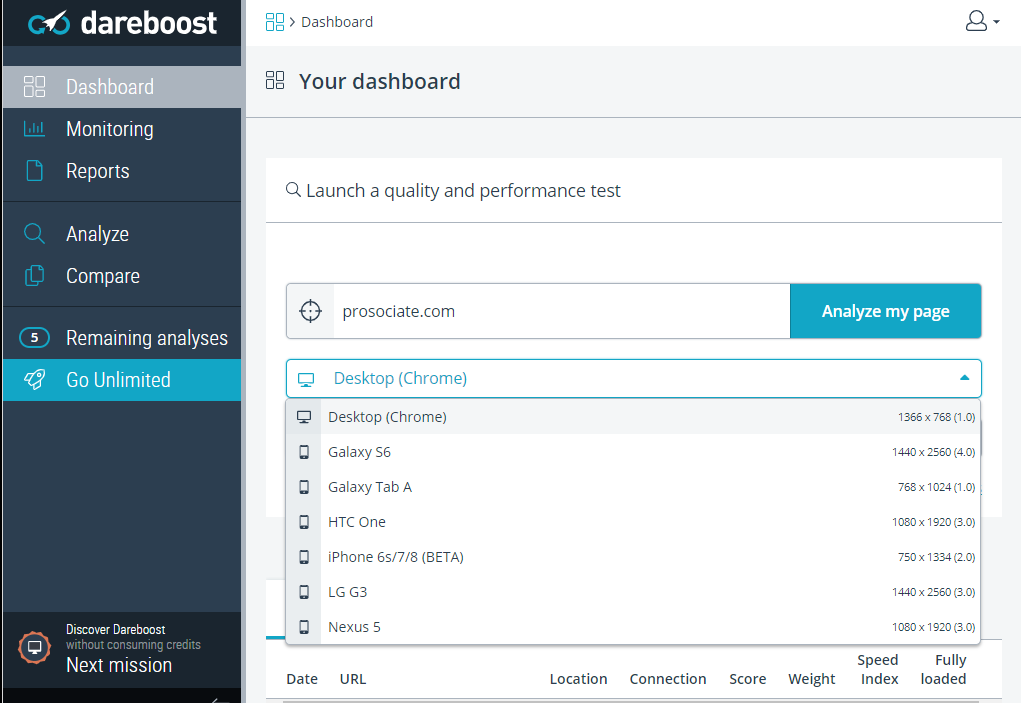Open Dashboard in the sidebar menu
The image size is (1021, 703).
tap(110, 87)
